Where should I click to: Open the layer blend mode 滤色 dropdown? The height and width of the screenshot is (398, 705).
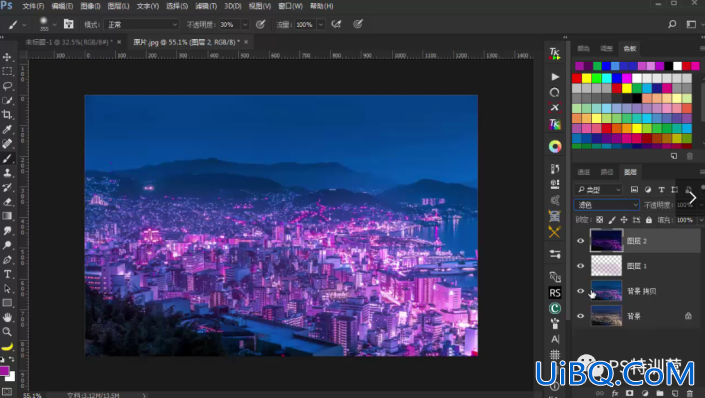coord(606,205)
